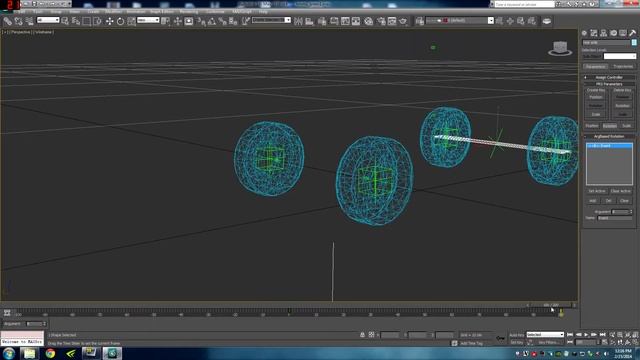
Task: Click the Clear Active button
Action: coord(620,191)
